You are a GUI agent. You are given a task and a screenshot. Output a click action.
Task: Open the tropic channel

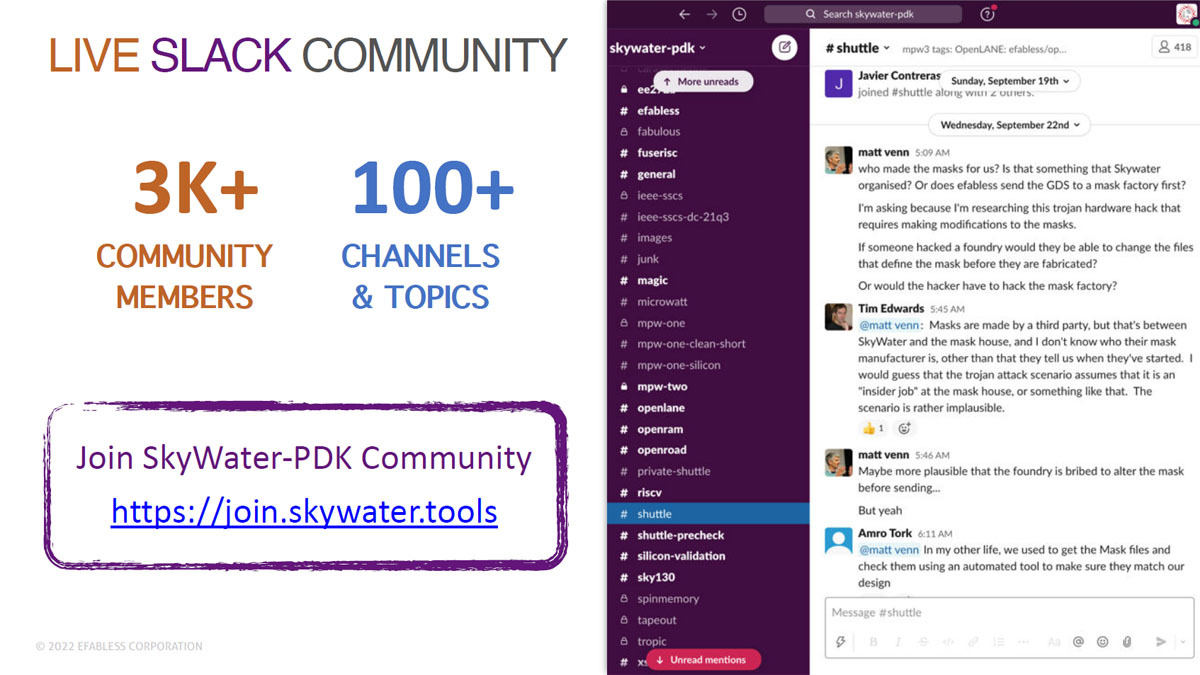652,642
